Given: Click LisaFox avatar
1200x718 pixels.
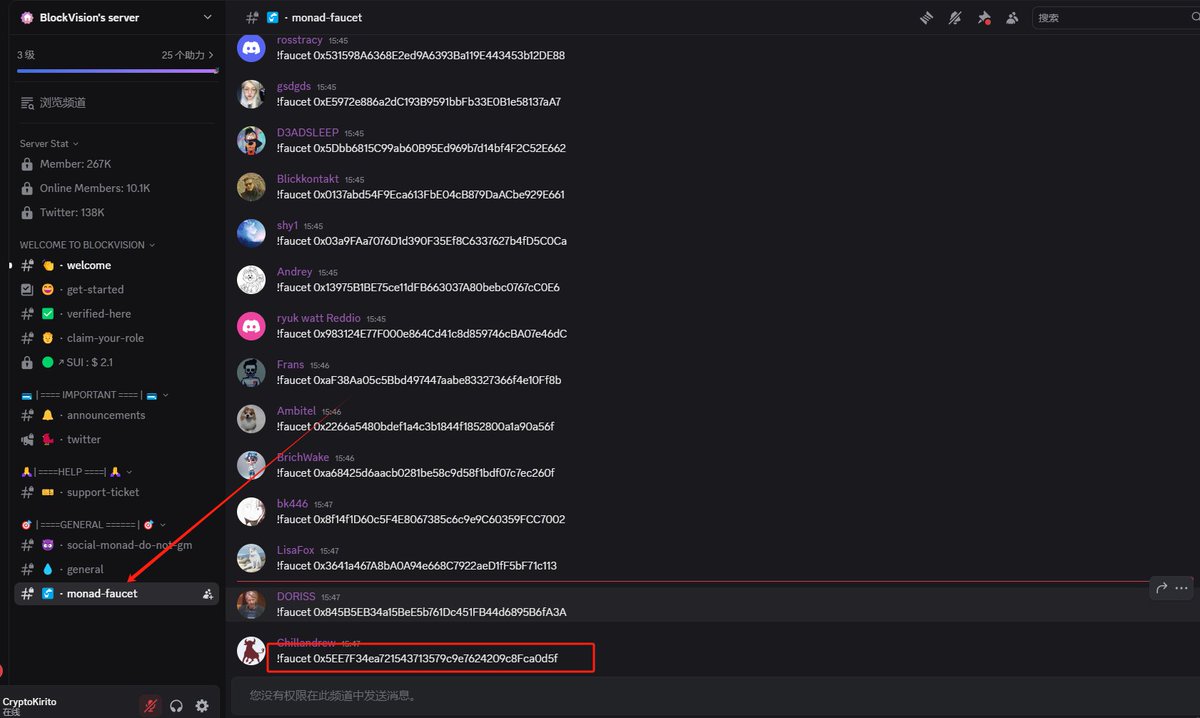Looking at the screenshot, I should [x=251, y=558].
